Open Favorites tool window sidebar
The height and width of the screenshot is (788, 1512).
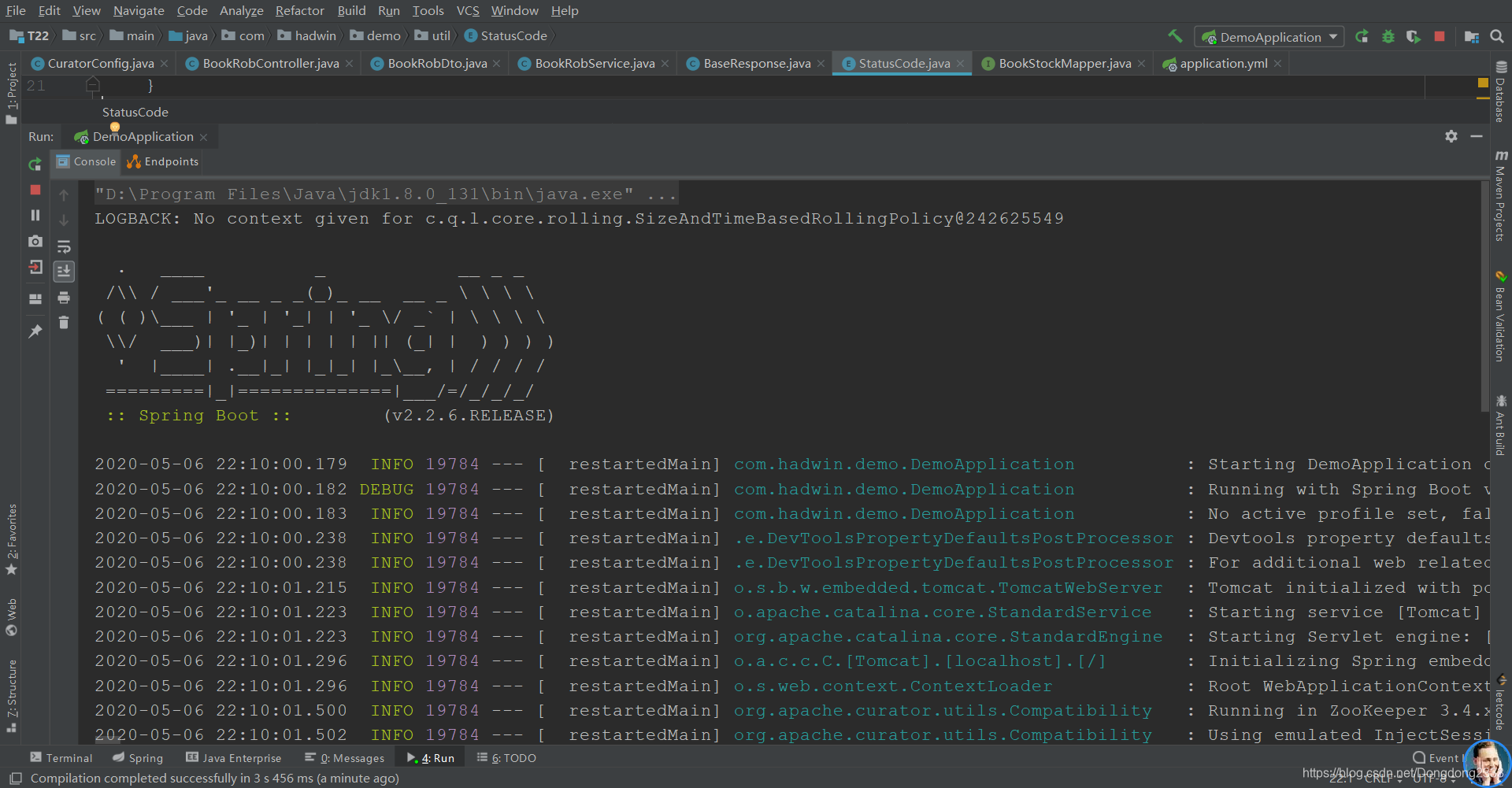point(11,539)
